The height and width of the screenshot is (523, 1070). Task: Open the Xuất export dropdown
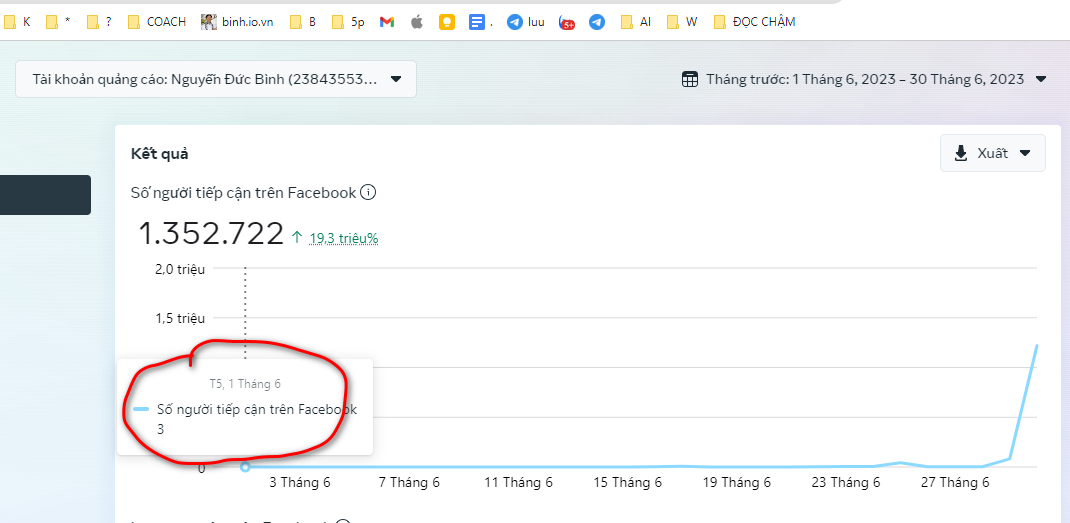[x=993, y=153]
